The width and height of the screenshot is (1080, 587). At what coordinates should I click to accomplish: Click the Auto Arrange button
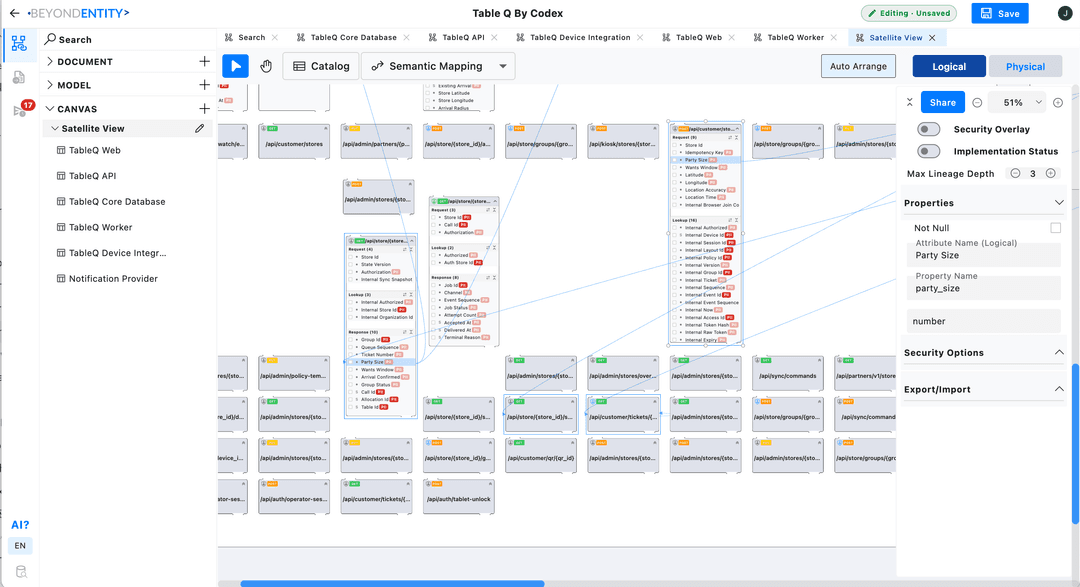[858, 66]
